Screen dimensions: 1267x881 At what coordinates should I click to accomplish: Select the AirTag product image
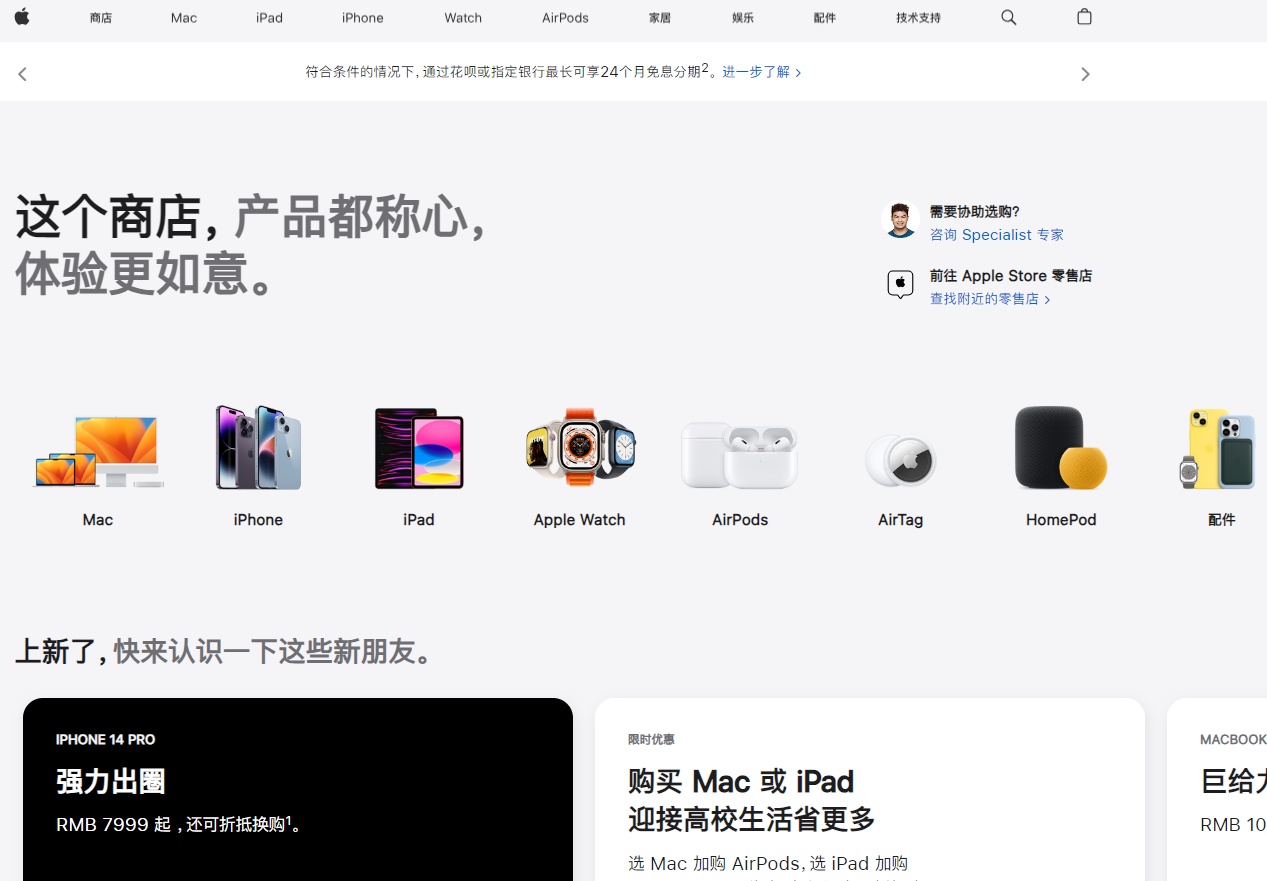click(900, 460)
